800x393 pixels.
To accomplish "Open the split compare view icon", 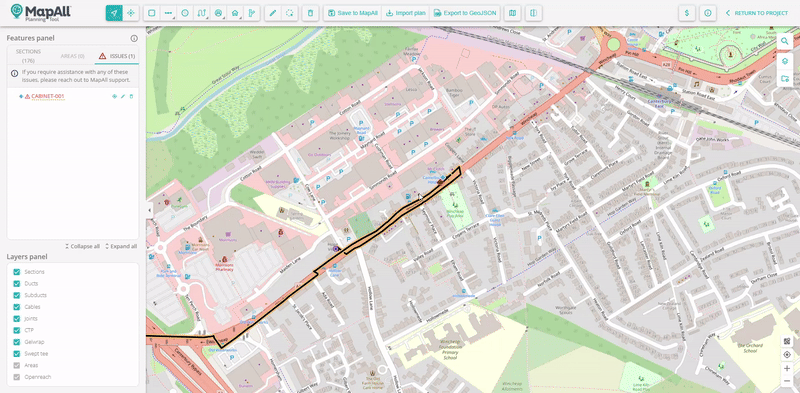I will pyautogui.click(x=533, y=13).
